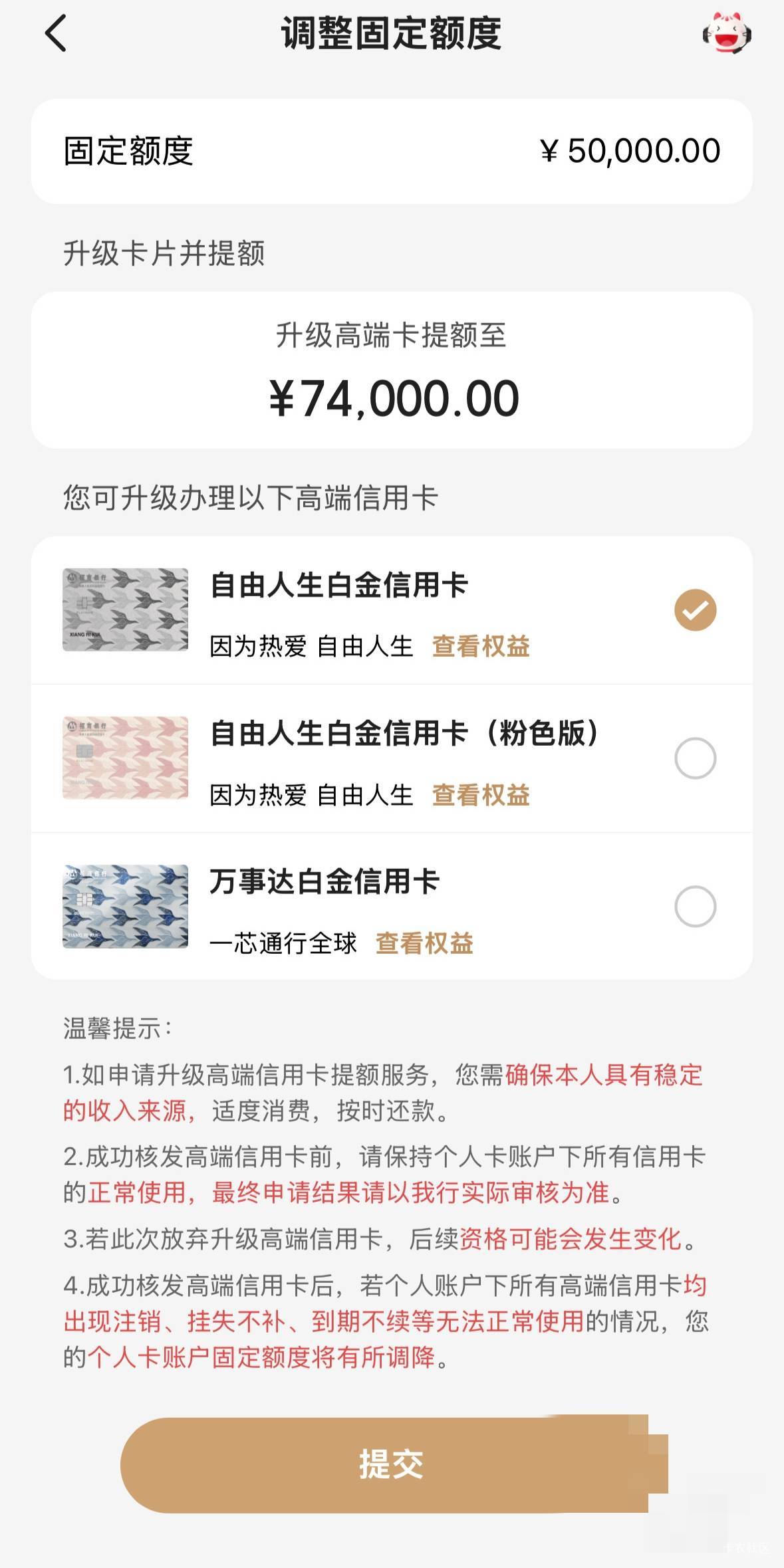Viewport: 784px width, 1568px height.
Task: Tap the 温馨提示 heading
Action: click(x=117, y=1028)
